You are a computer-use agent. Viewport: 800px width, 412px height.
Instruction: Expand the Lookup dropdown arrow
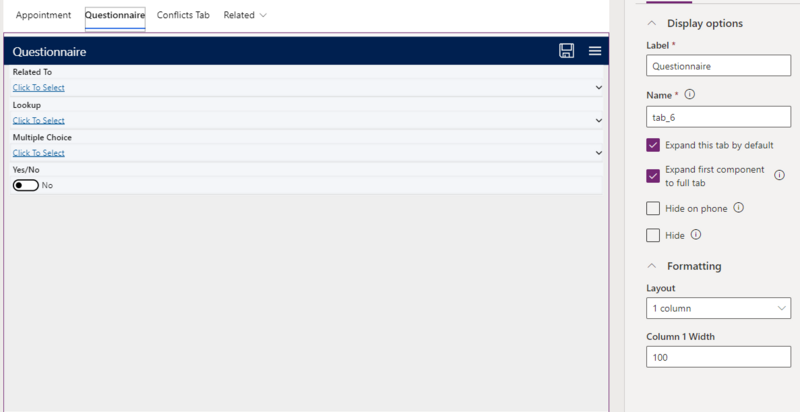[x=598, y=121]
